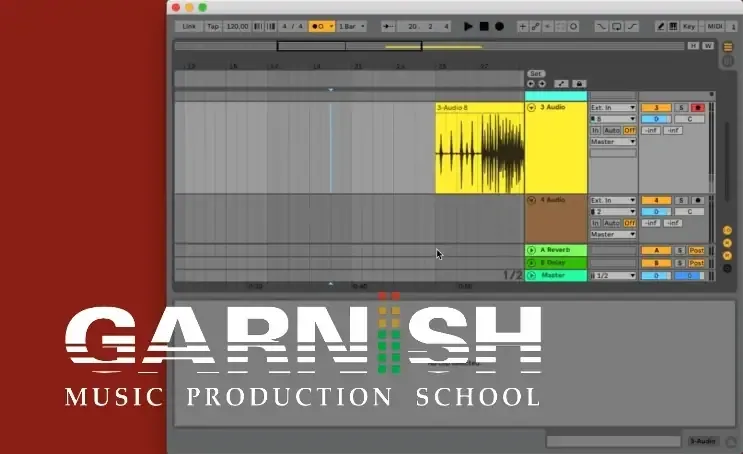Click the Link button
The image size is (743, 454).
click(x=189, y=27)
